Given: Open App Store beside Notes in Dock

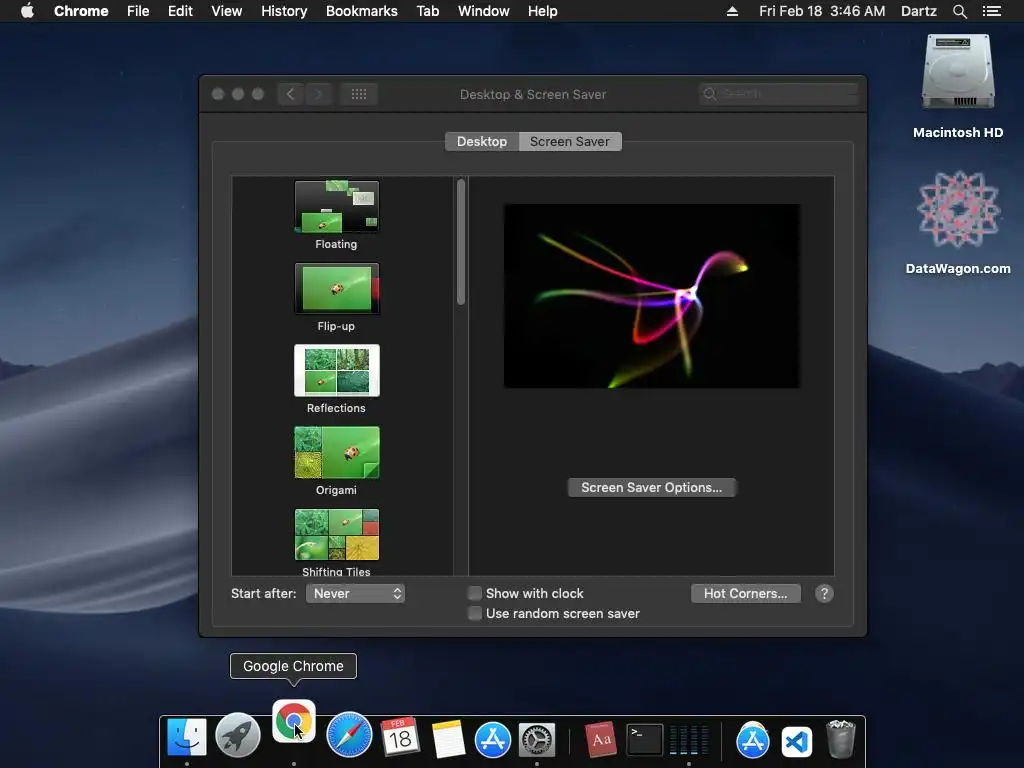Looking at the screenshot, I should click(492, 739).
